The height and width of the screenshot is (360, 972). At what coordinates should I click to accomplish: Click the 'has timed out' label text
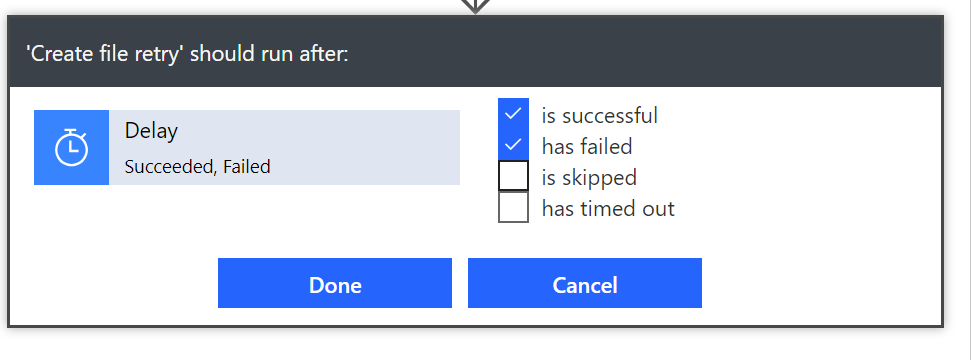coord(608,209)
